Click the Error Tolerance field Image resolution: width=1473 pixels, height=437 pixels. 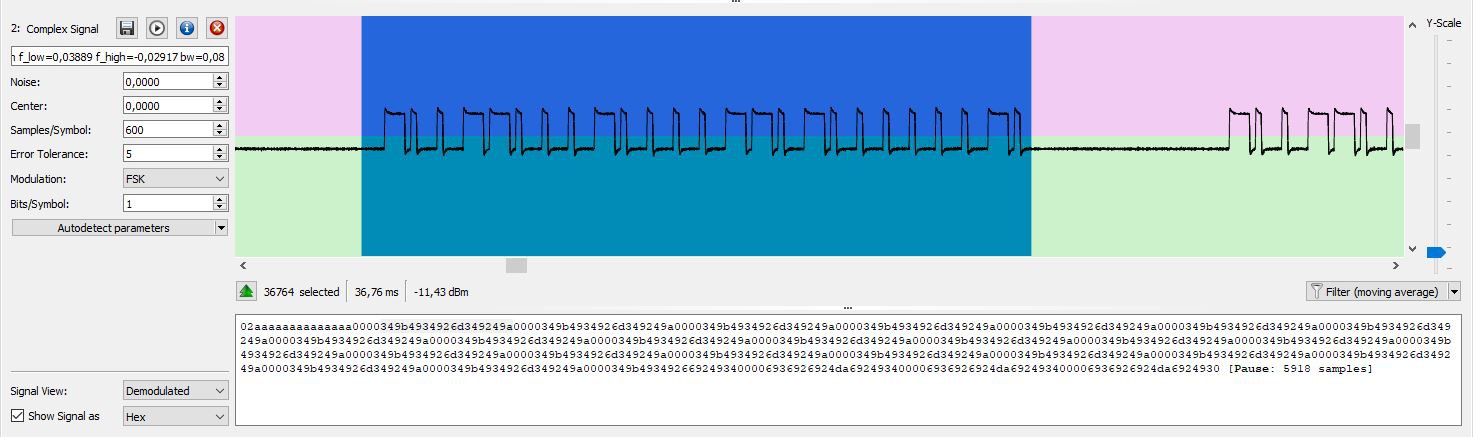point(167,154)
